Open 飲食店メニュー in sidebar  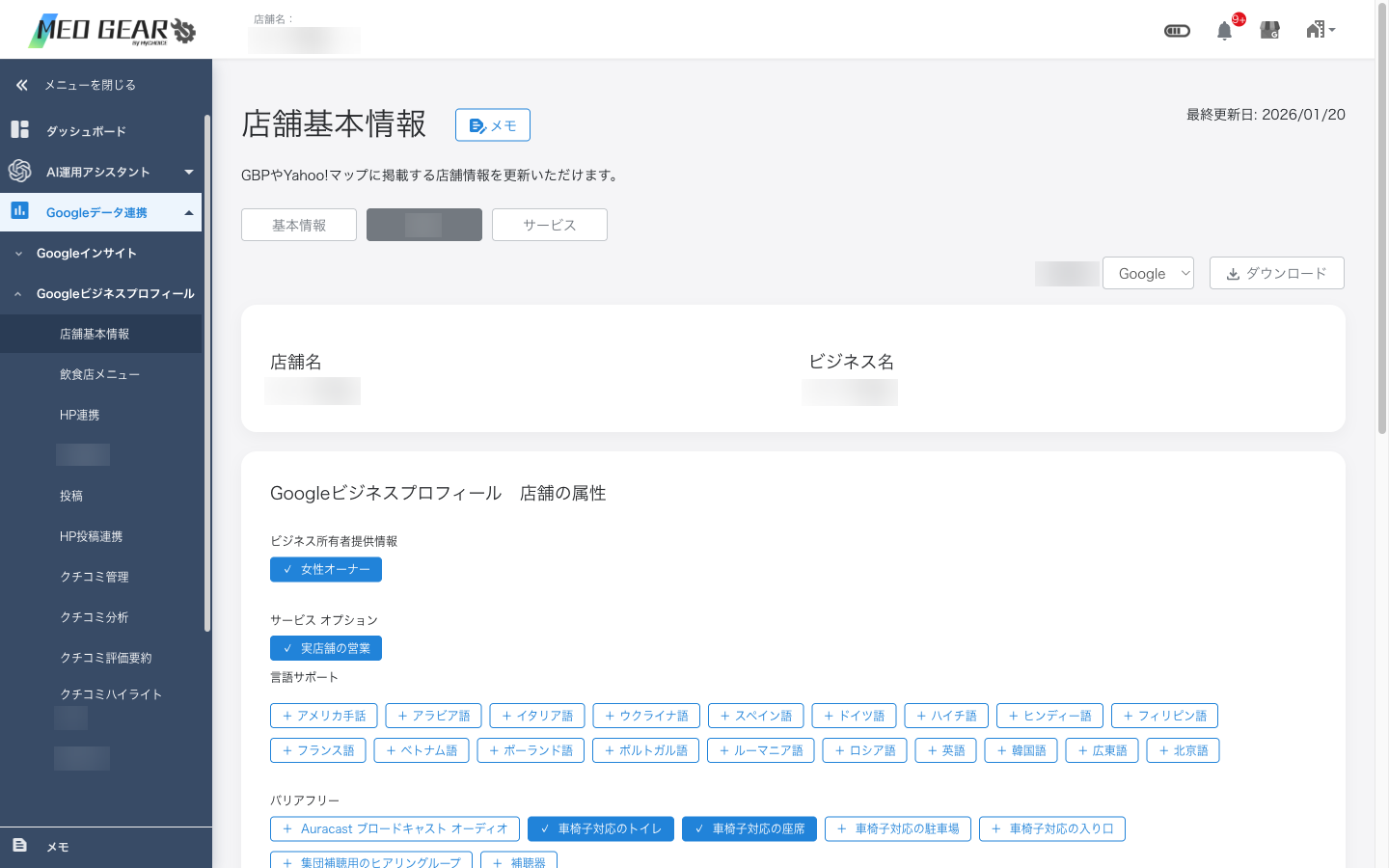[101, 374]
